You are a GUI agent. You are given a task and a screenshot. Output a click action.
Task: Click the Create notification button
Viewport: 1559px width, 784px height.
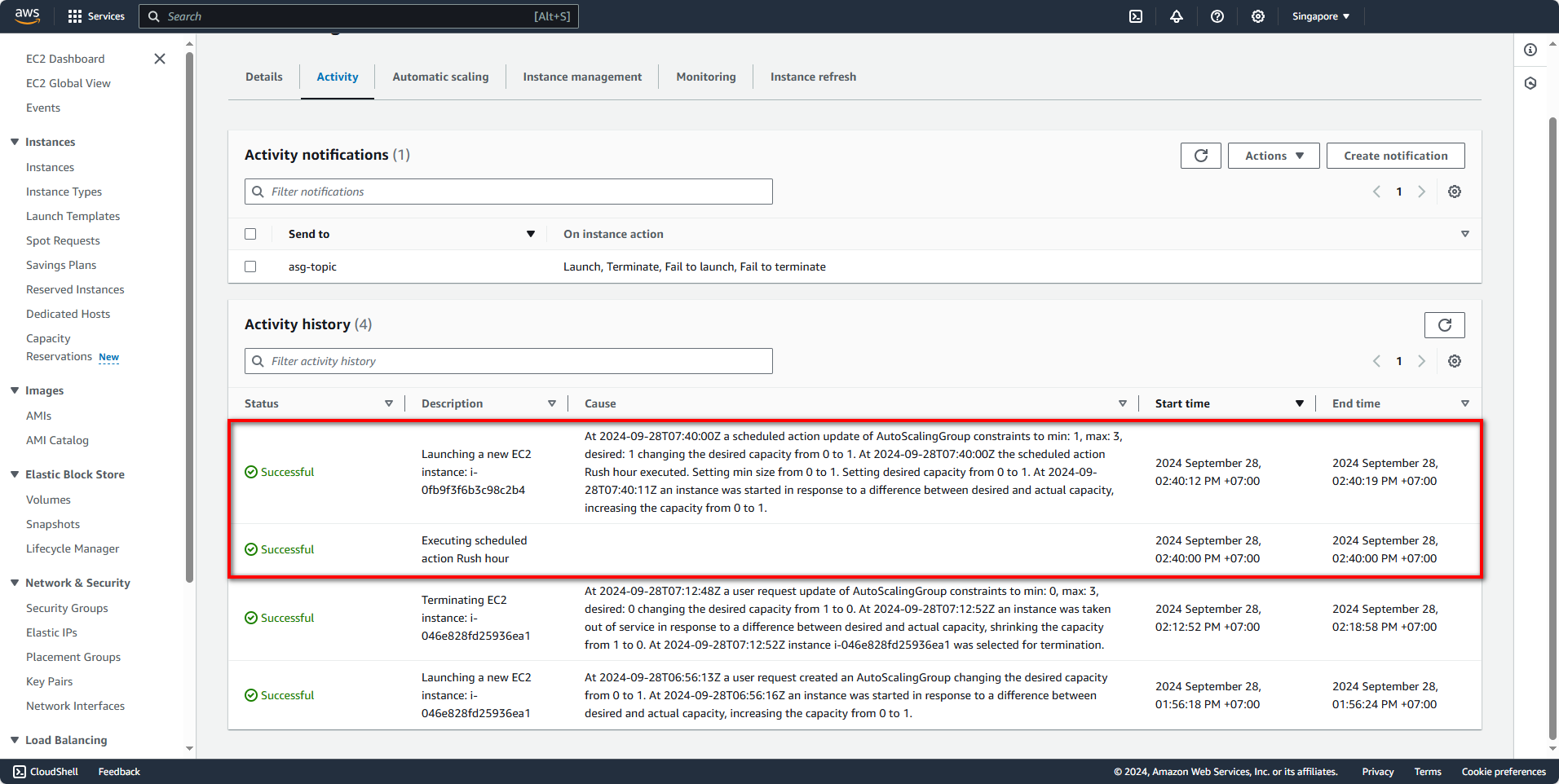pos(1395,156)
